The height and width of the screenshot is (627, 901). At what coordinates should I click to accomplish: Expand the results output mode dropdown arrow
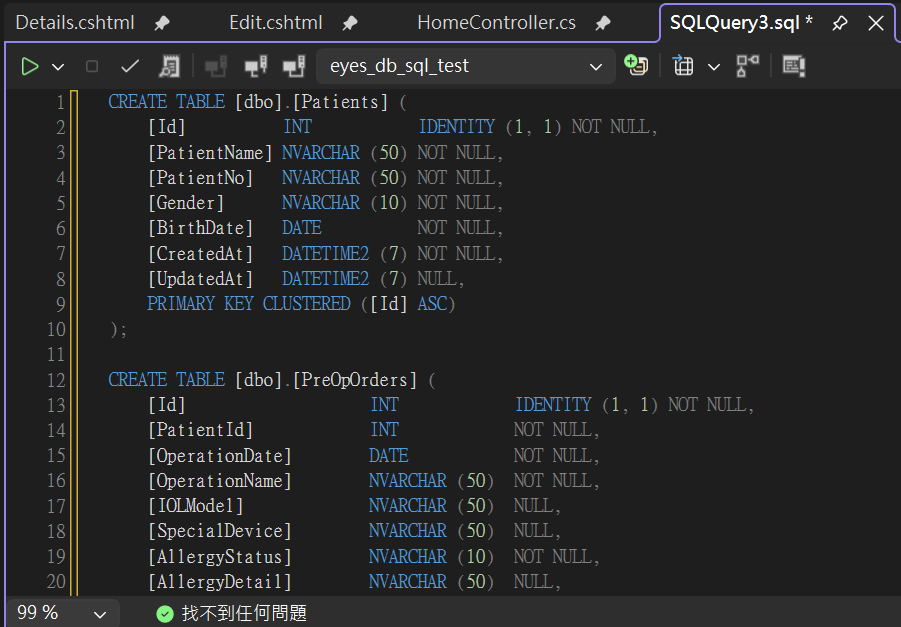coord(714,67)
